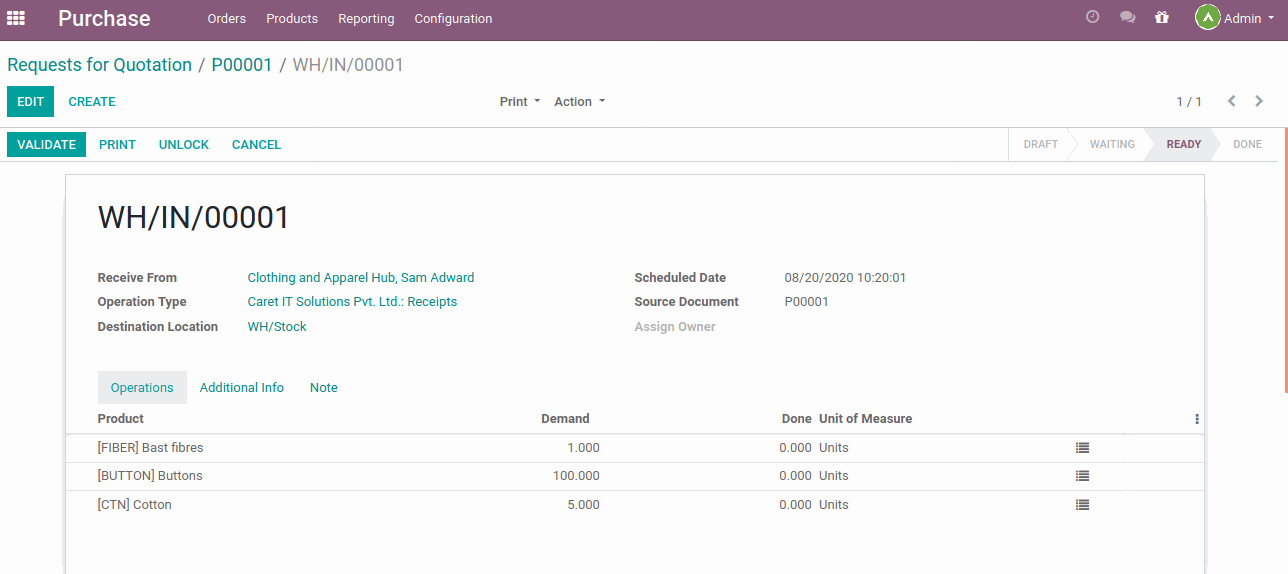
Task: Go to next record arrow
Action: tap(1259, 101)
